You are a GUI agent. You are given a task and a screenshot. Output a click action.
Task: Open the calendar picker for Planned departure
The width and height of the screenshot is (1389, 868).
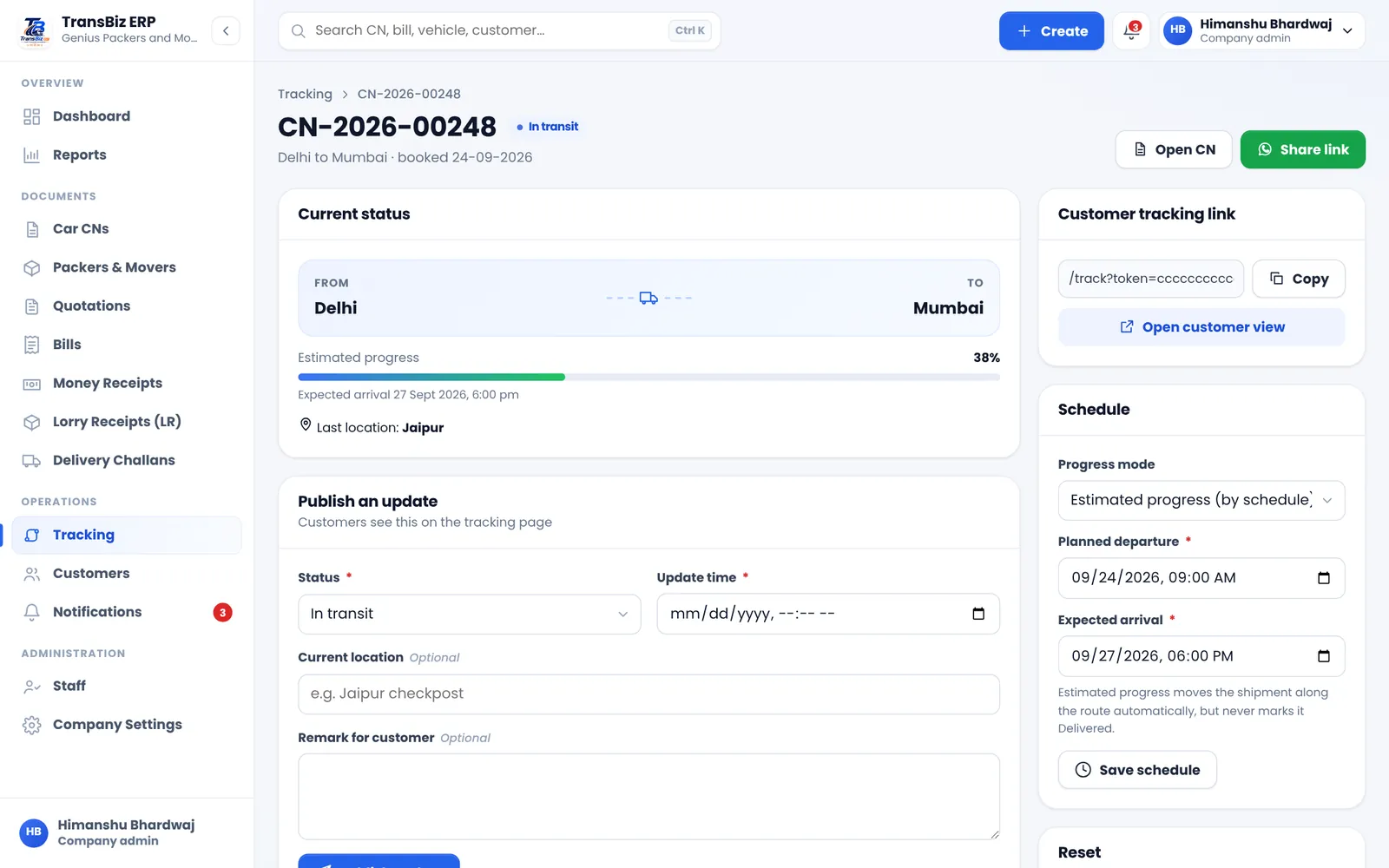coord(1324,578)
